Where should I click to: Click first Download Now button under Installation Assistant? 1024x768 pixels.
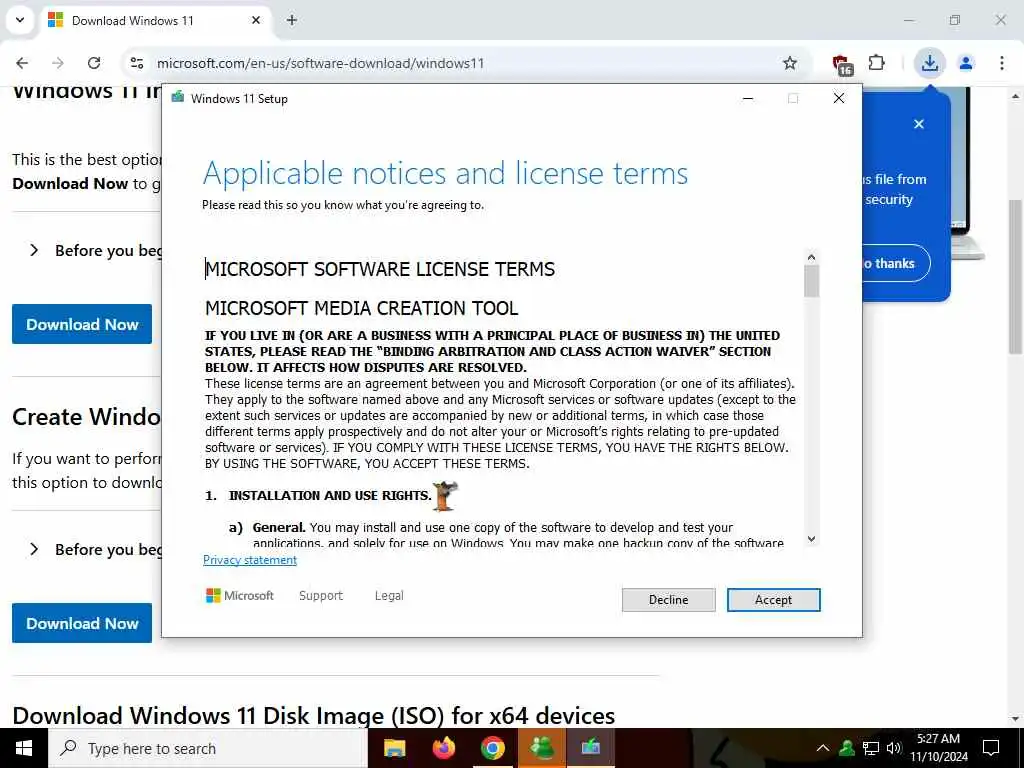click(x=82, y=324)
